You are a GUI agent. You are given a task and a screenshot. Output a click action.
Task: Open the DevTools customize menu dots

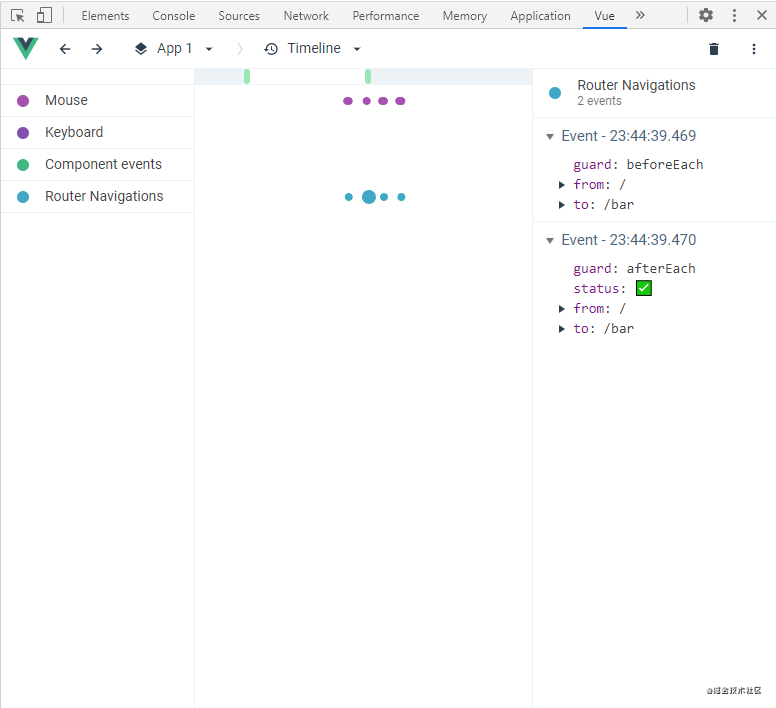coord(734,15)
